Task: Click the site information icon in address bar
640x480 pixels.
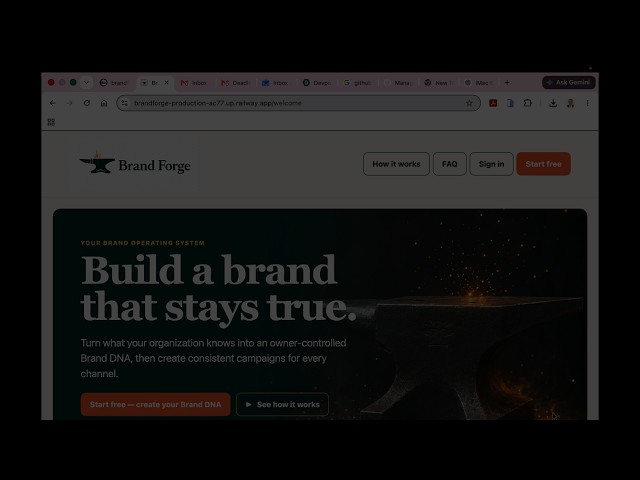Action: (124, 103)
